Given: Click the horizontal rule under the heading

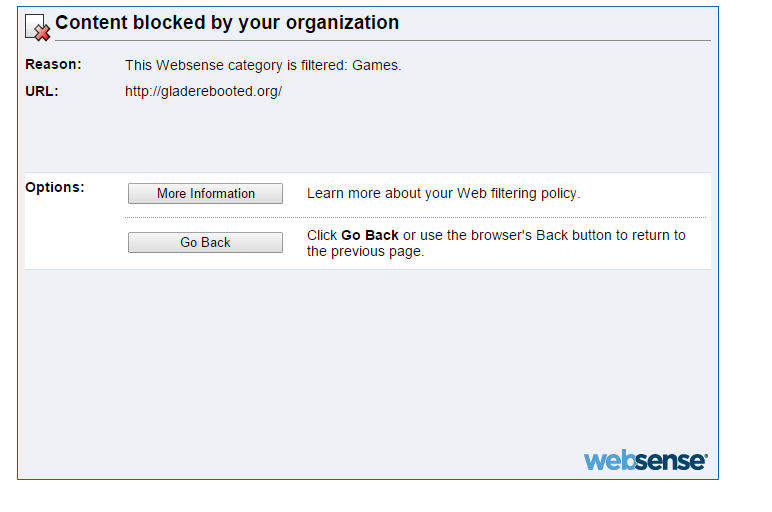Looking at the screenshot, I should click(x=383, y=40).
